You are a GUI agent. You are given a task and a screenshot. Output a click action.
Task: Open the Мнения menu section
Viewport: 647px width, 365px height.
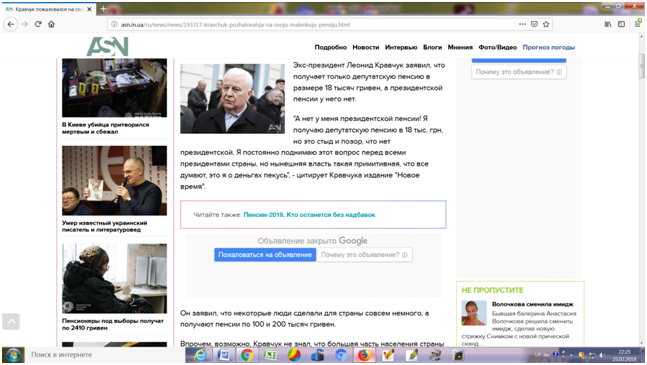(x=460, y=47)
